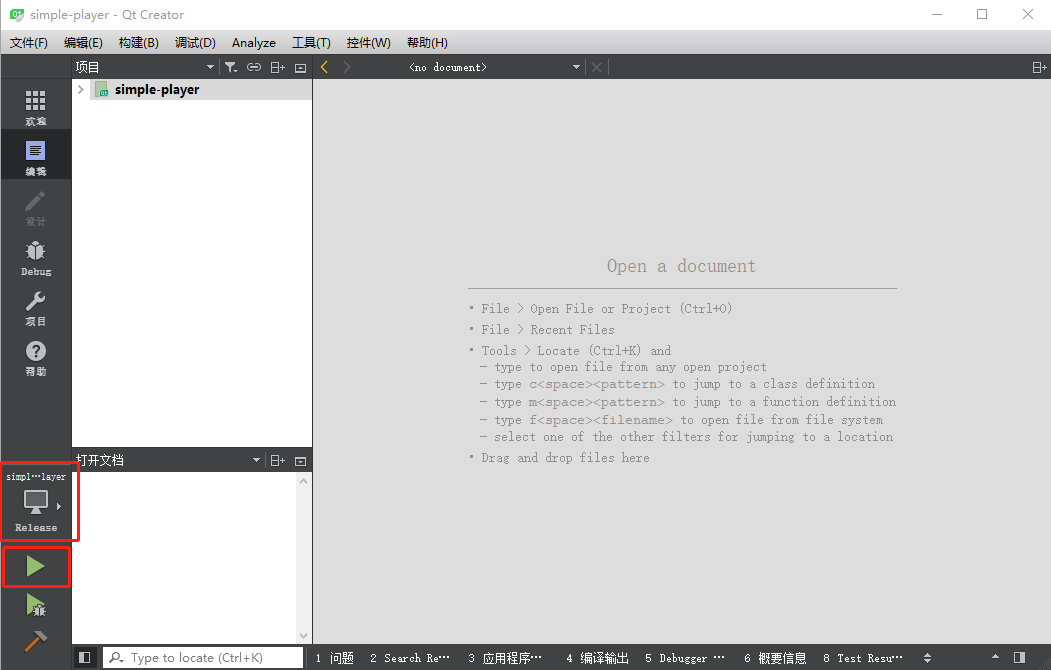
Task: Open the filter icon in the 项目 pane
Action: click(231, 67)
